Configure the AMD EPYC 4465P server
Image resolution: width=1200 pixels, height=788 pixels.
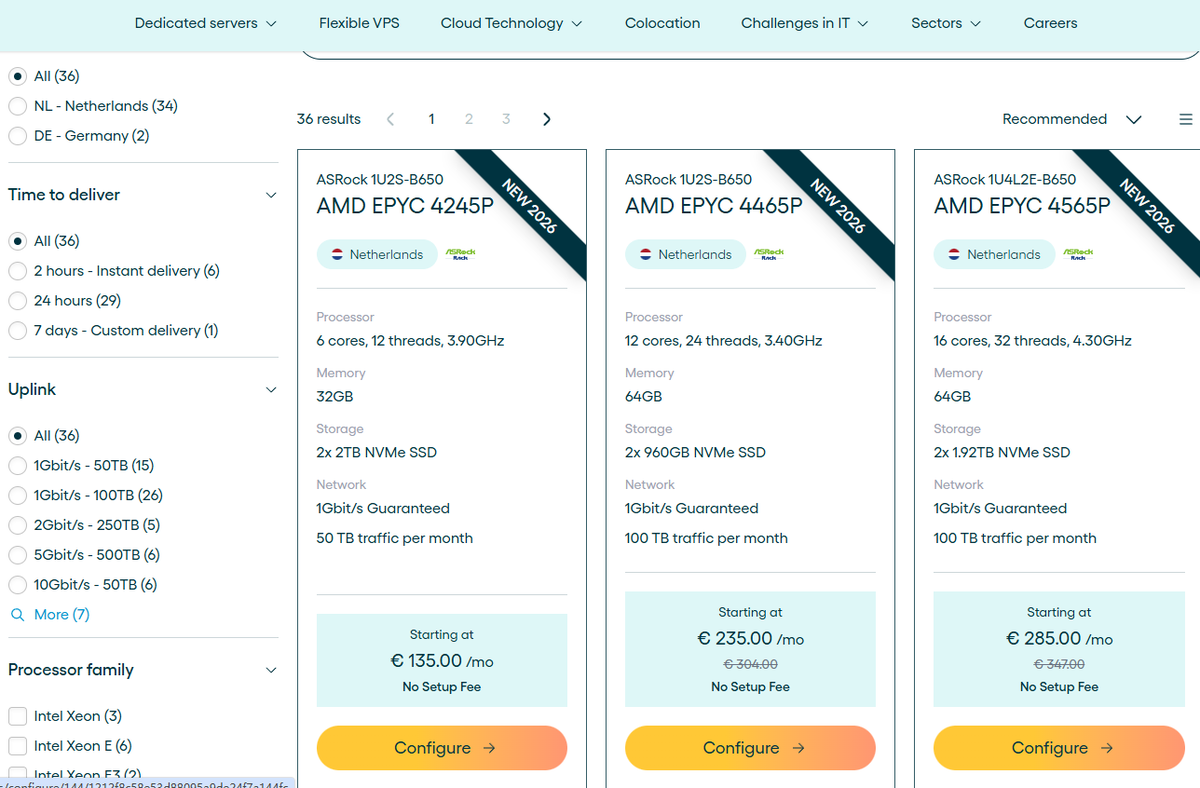751,748
